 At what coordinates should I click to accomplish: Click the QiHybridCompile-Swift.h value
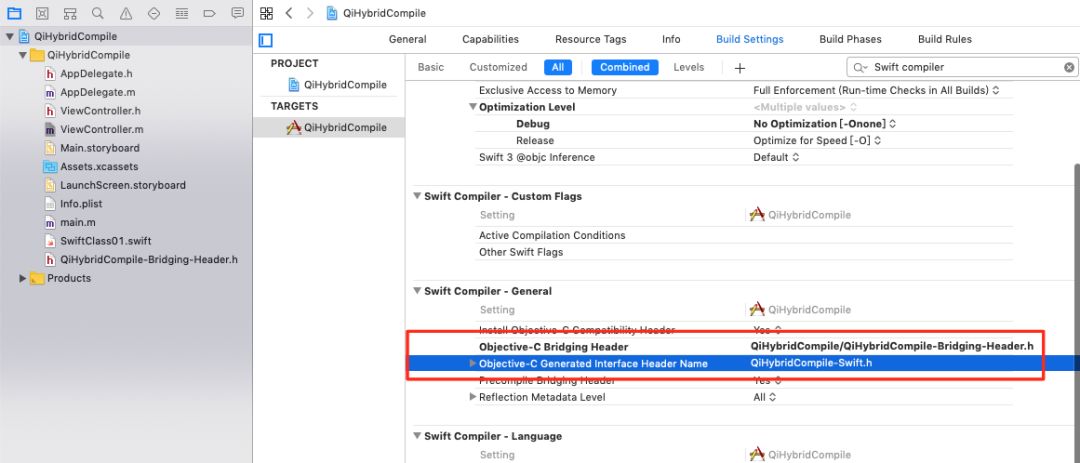811,363
